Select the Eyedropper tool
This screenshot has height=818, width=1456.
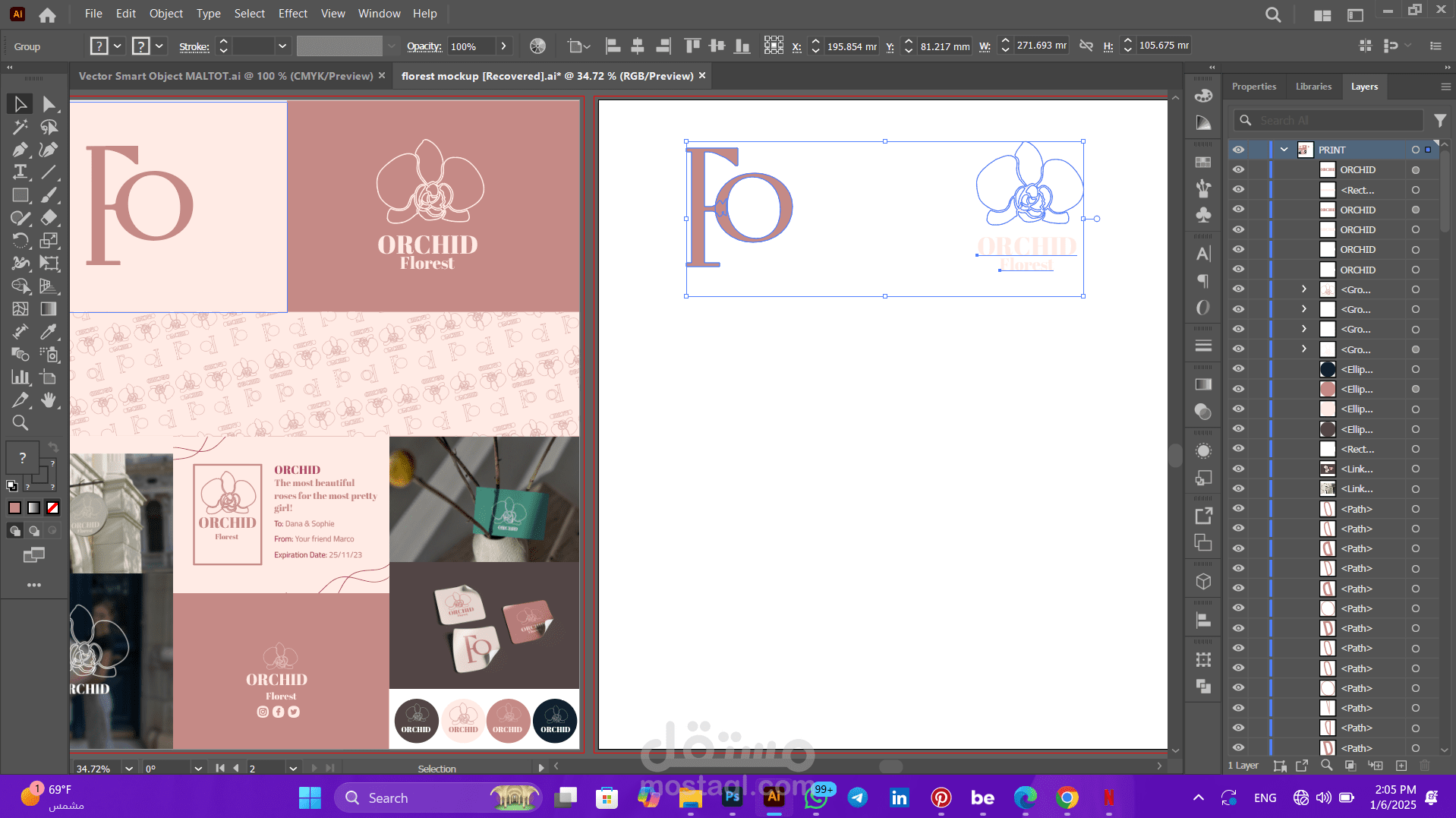[x=49, y=332]
